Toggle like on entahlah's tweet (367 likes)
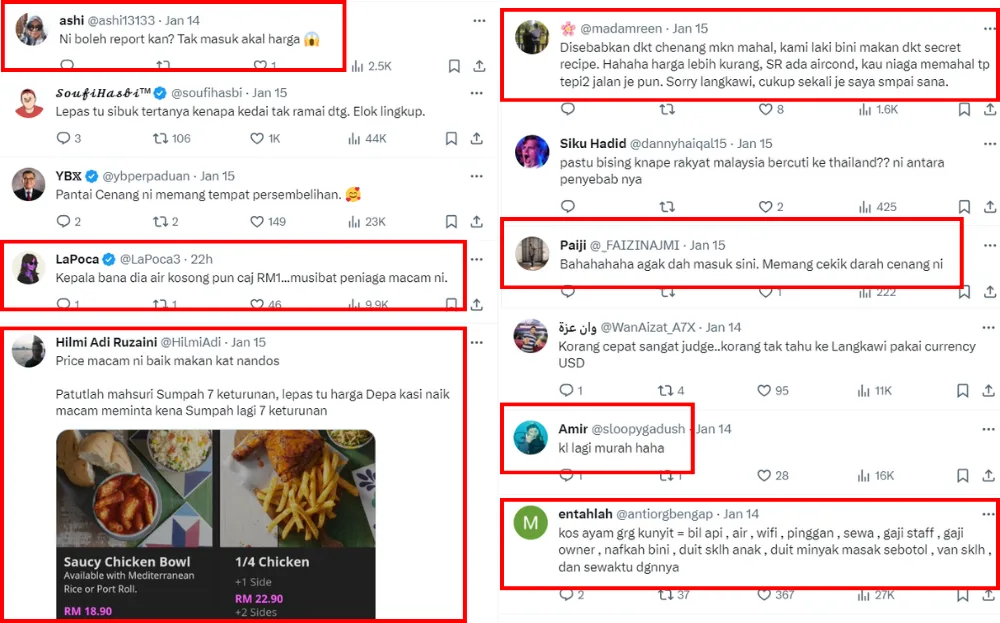This screenshot has height=623, width=1000. tap(765, 595)
